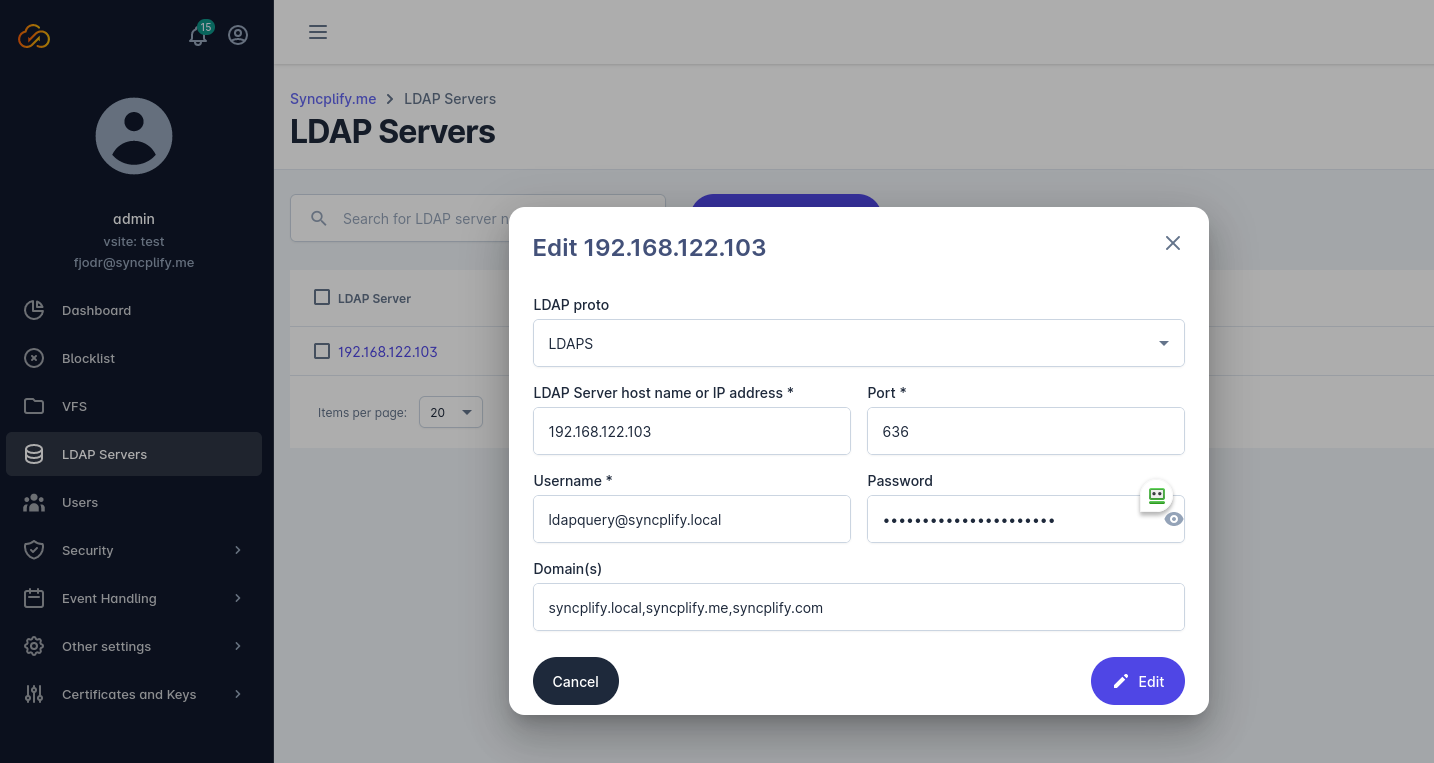
Task: Open the 192.168.122.103 server link
Action: coord(388,352)
